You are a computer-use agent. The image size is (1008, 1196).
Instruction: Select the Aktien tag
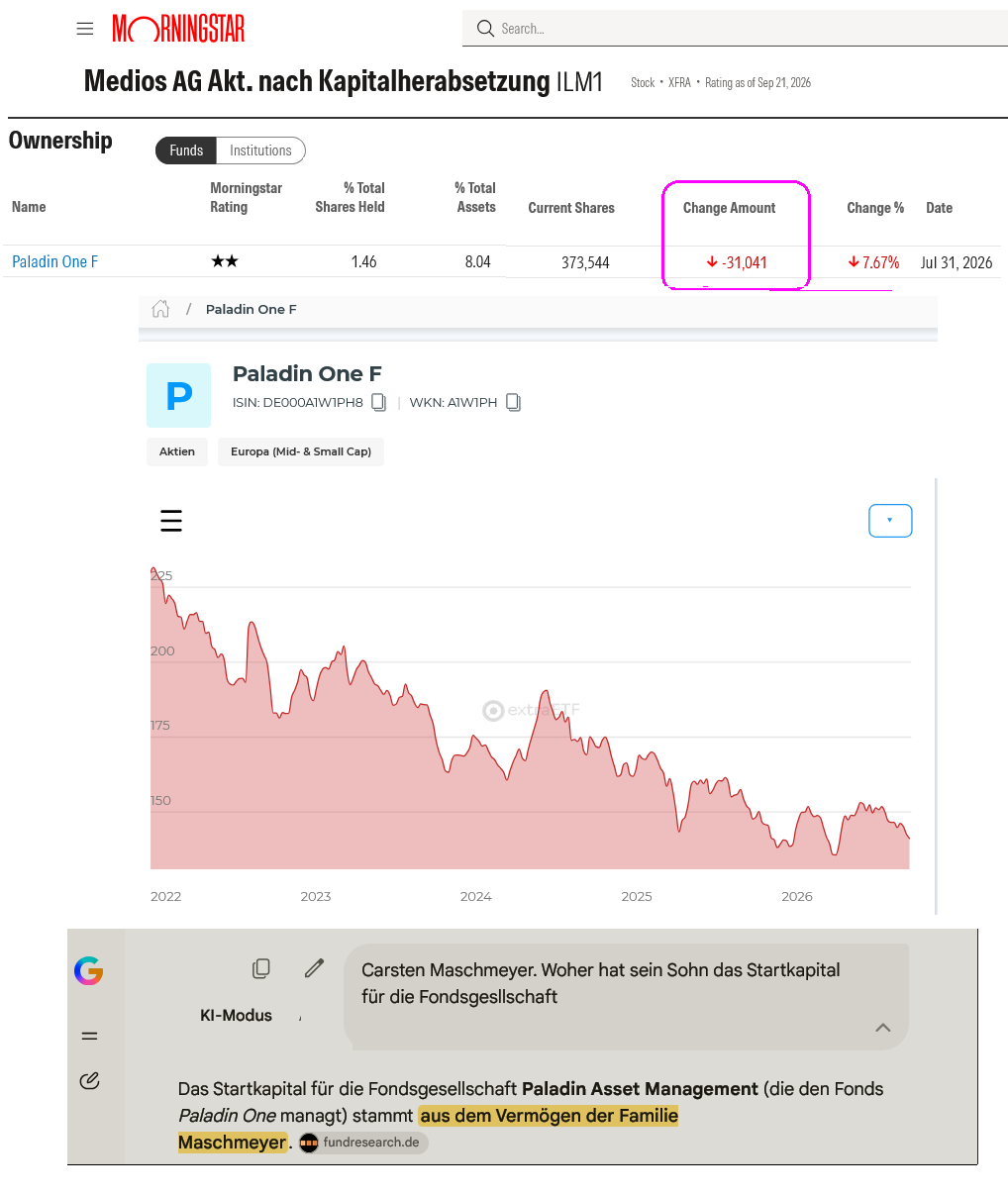177,451
